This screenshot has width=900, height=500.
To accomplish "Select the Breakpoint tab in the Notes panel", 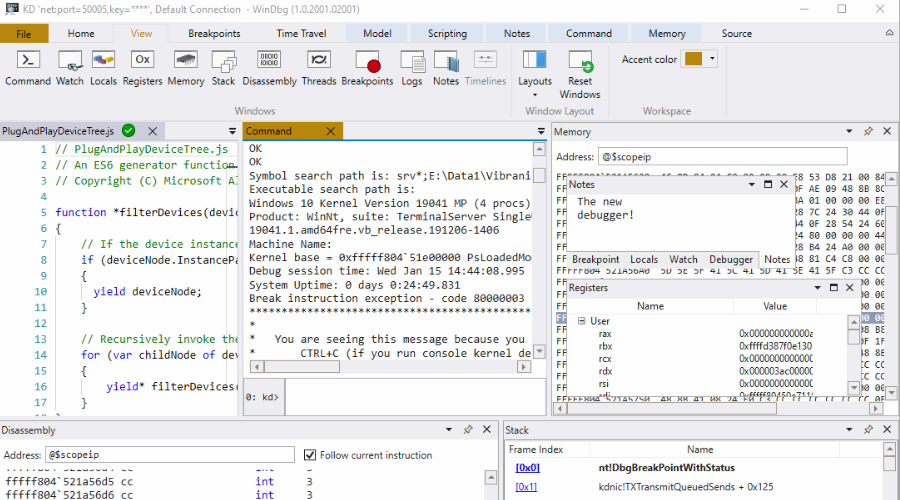I will click(595, 259).
